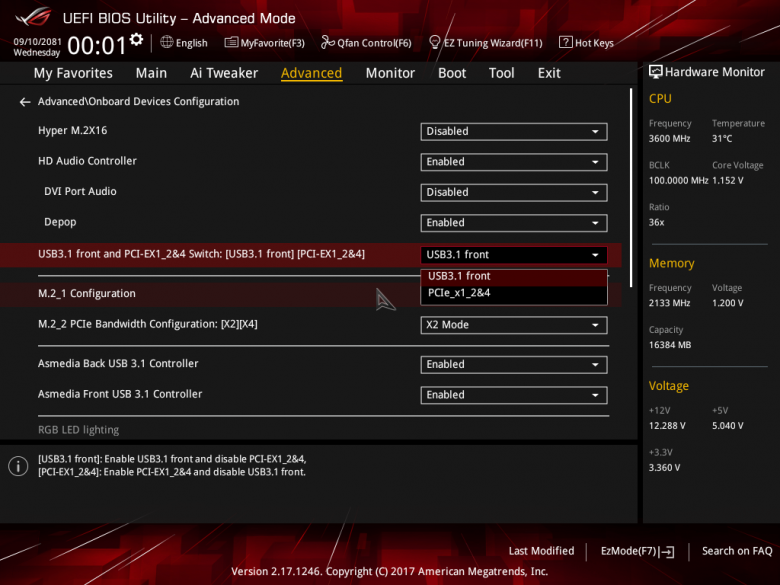Select the Advanced tab

[311, 73]
